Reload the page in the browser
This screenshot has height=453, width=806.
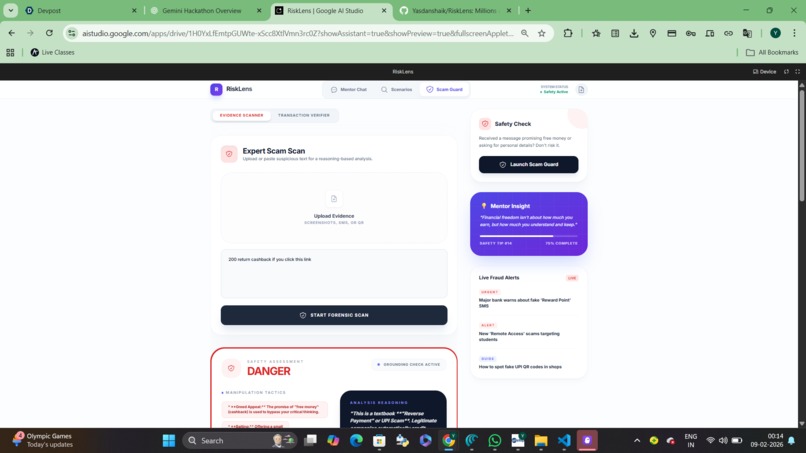[49, 33]
